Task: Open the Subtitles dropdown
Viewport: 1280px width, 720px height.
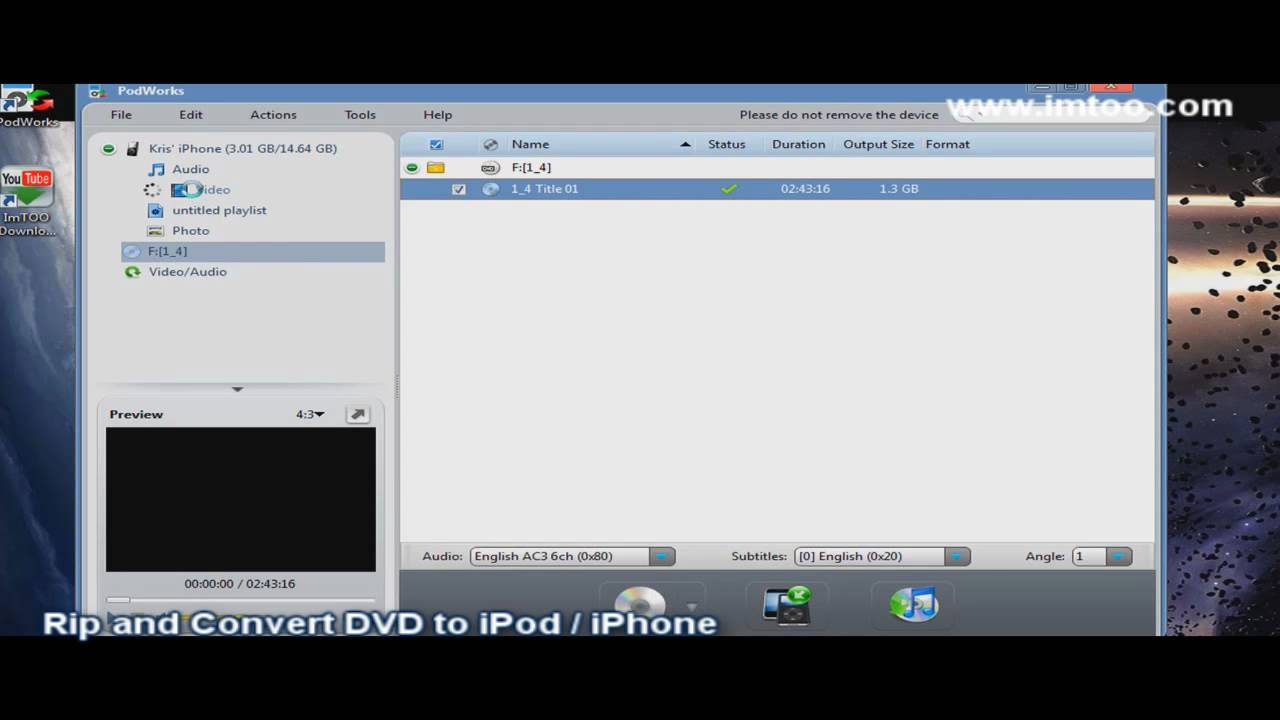Action: click(x=957, y=556)
